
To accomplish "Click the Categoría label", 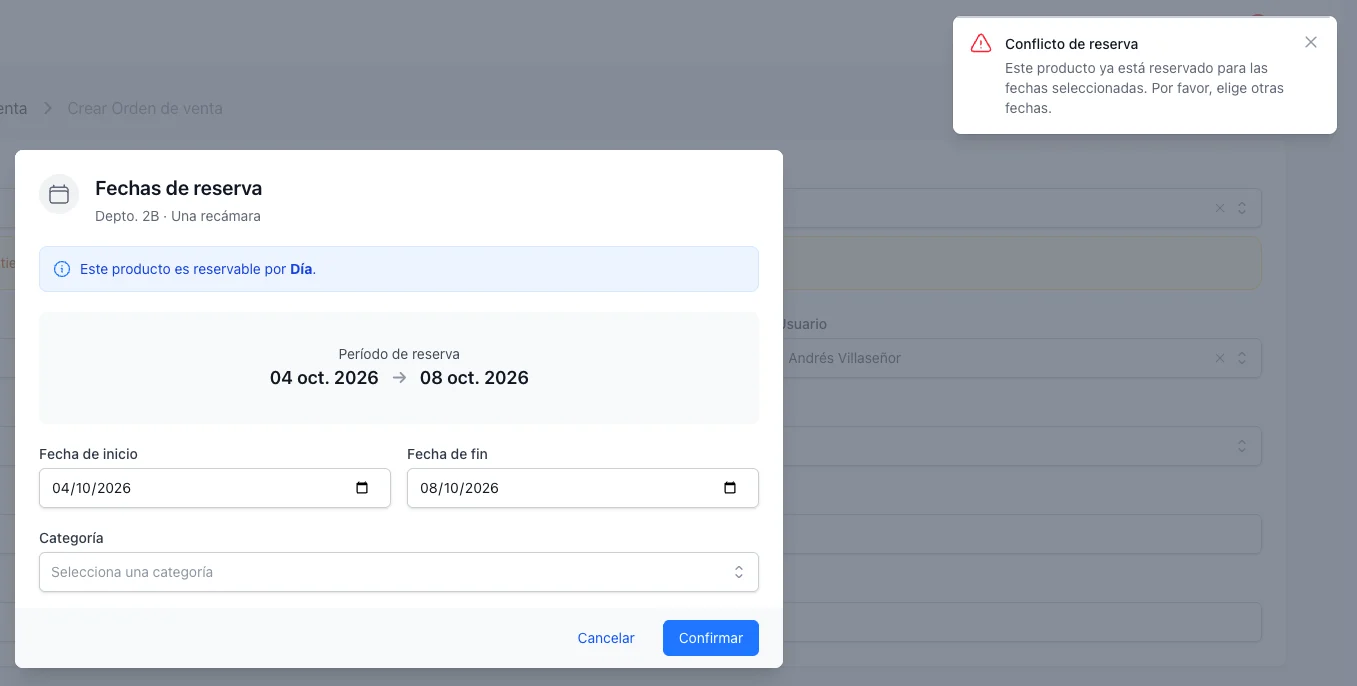I will click(x=71, y=538).
